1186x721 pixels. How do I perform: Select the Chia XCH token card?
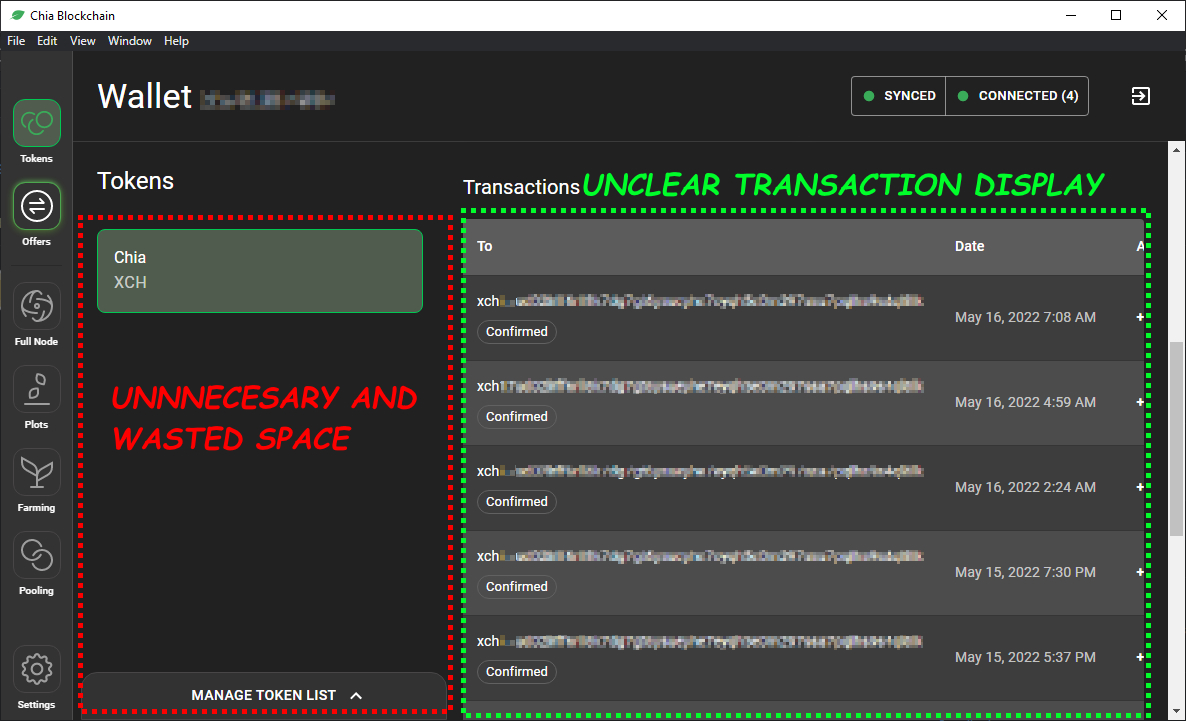[x=259, y=271]
